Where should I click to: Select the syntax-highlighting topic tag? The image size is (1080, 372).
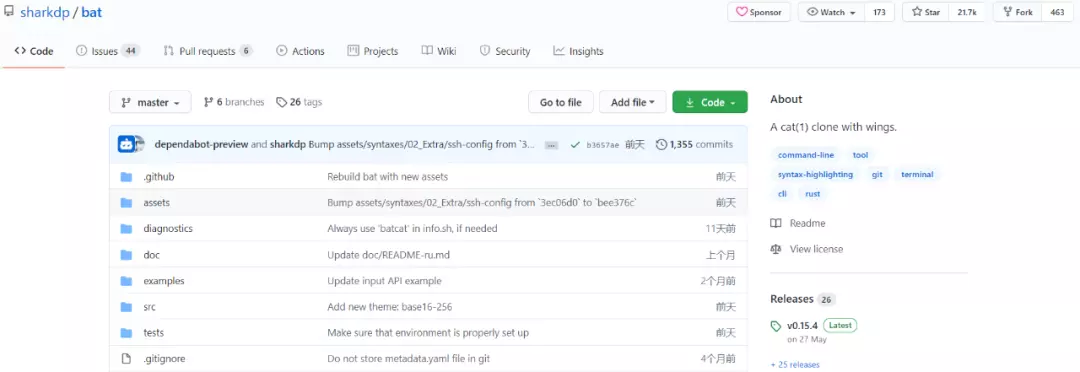[x=816, y=175]
